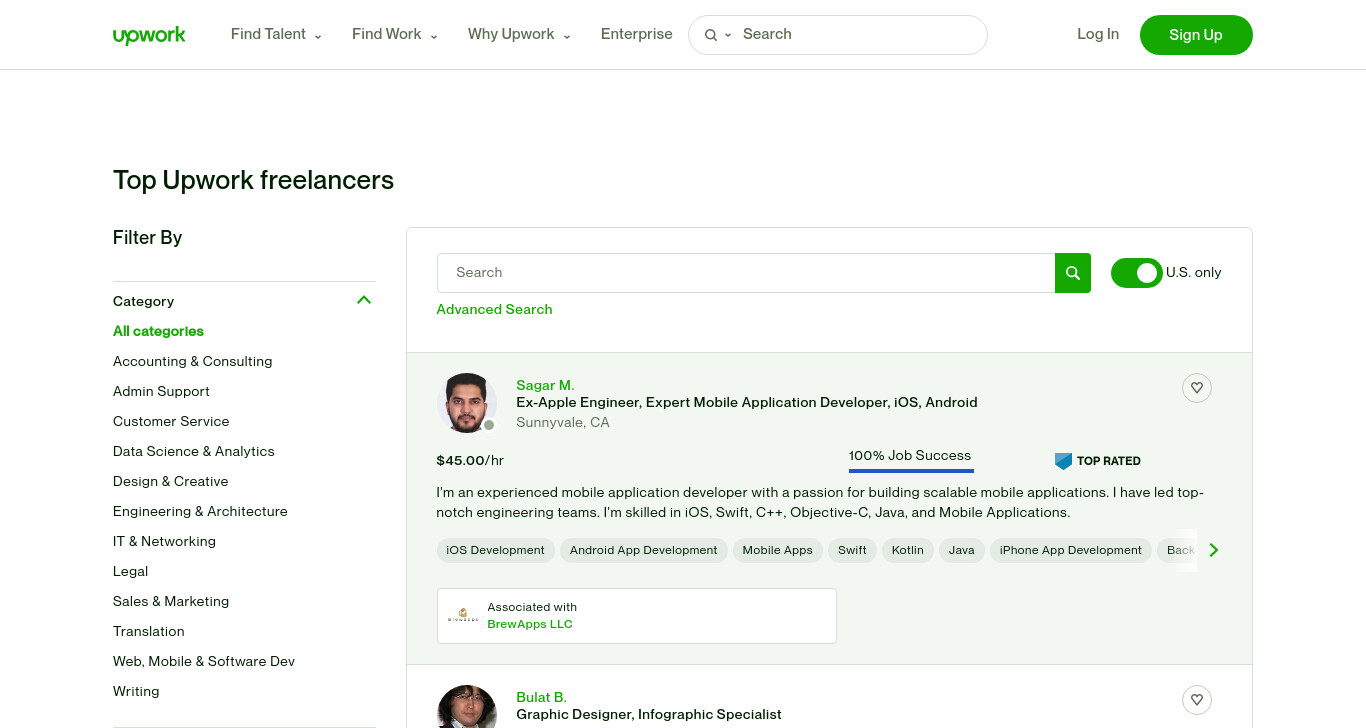Filter by Design & Creative
Screen dimensions: 1366x728
[x=171, y=481]
